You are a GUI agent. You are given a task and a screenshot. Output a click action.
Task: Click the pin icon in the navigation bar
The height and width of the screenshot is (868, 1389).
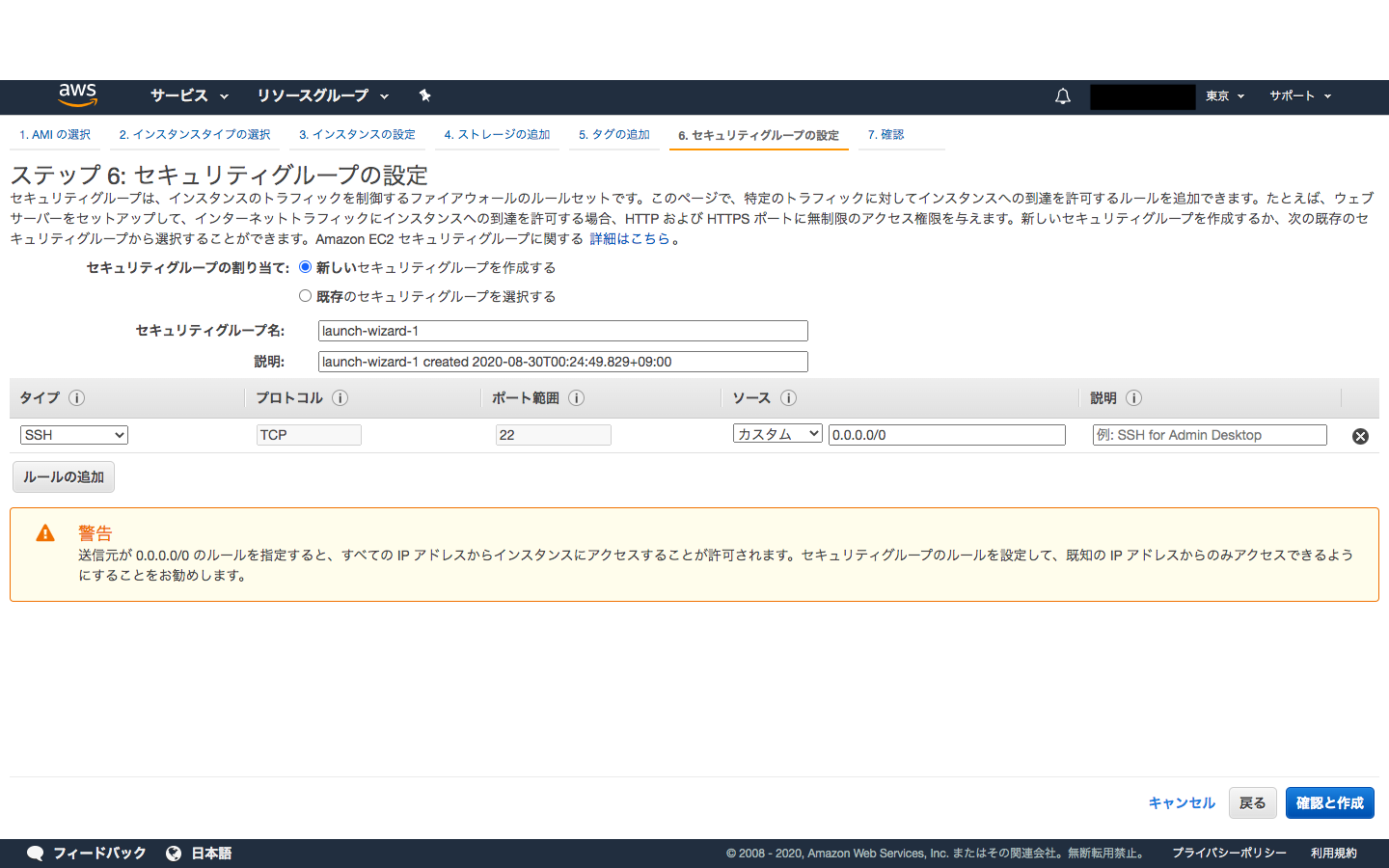click(x=424, y=96)
